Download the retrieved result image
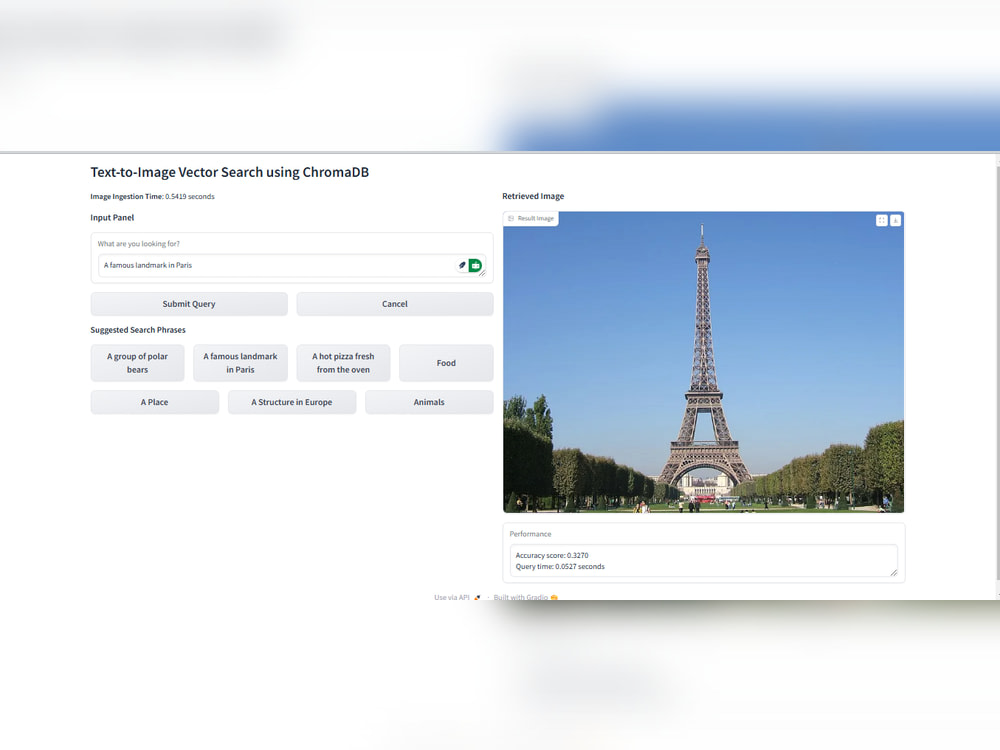The image size is (1000, 750). click(895, 220)
